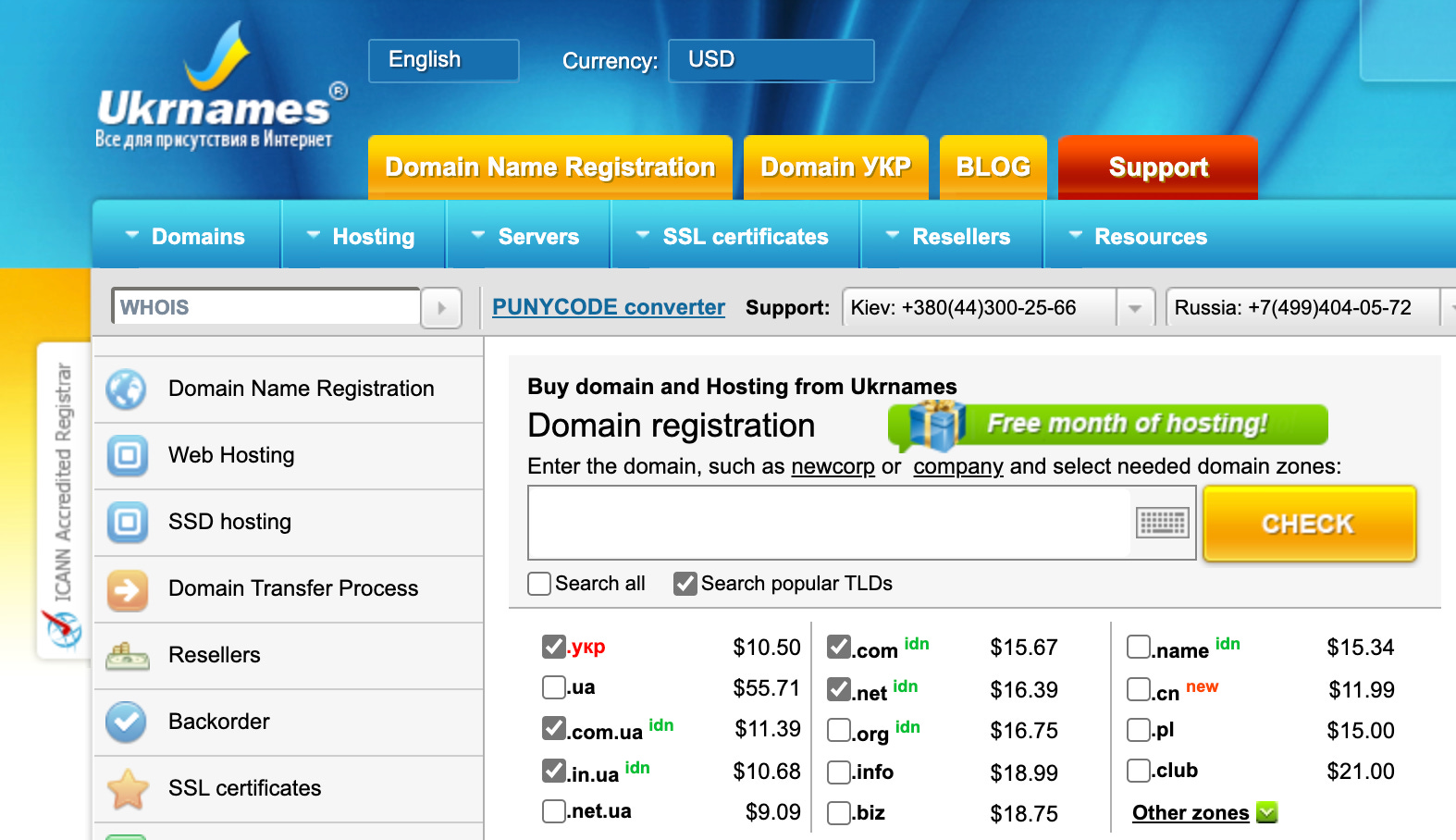Screen dimensions: 1456x840
Task: Click the blue checkmark Backorder icon
Action: (126, 723)
